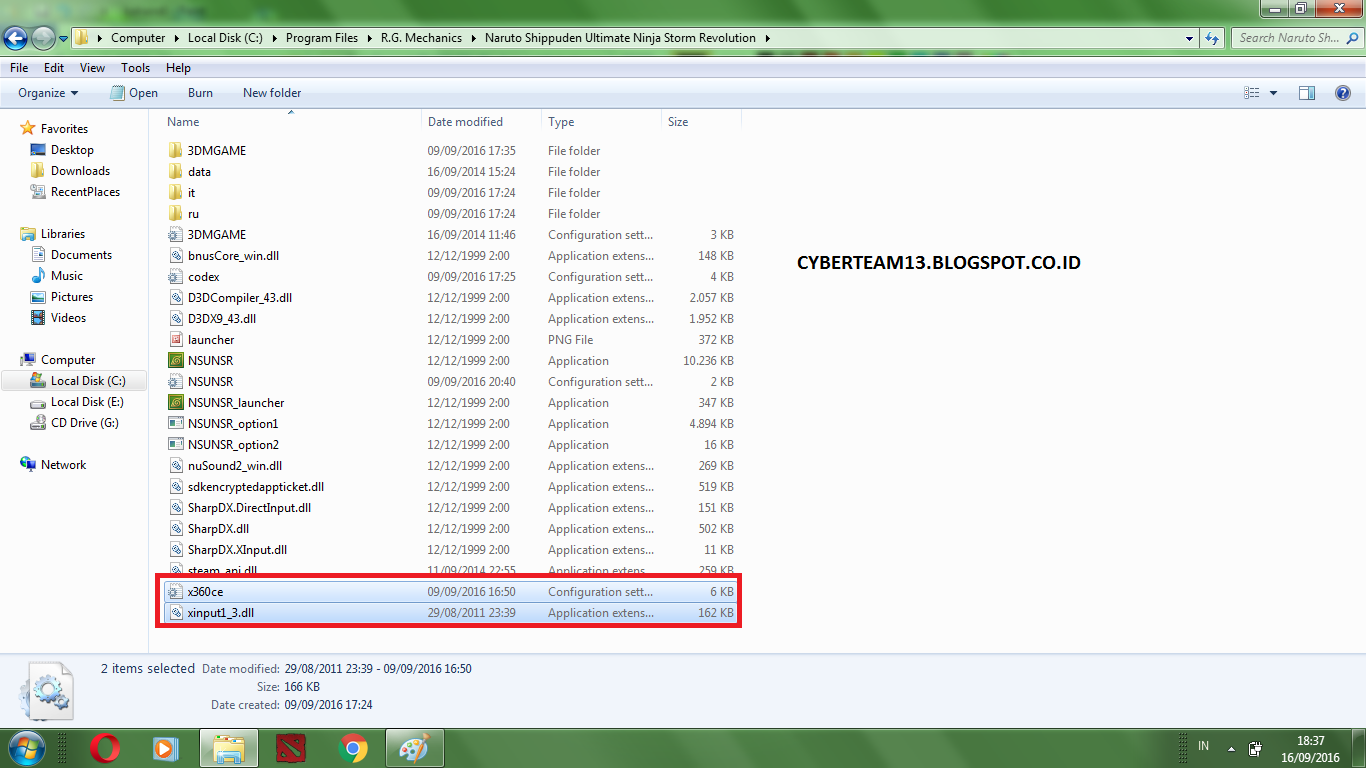Select CD Drive (G:) in sidebar

[x=84, y=423]
